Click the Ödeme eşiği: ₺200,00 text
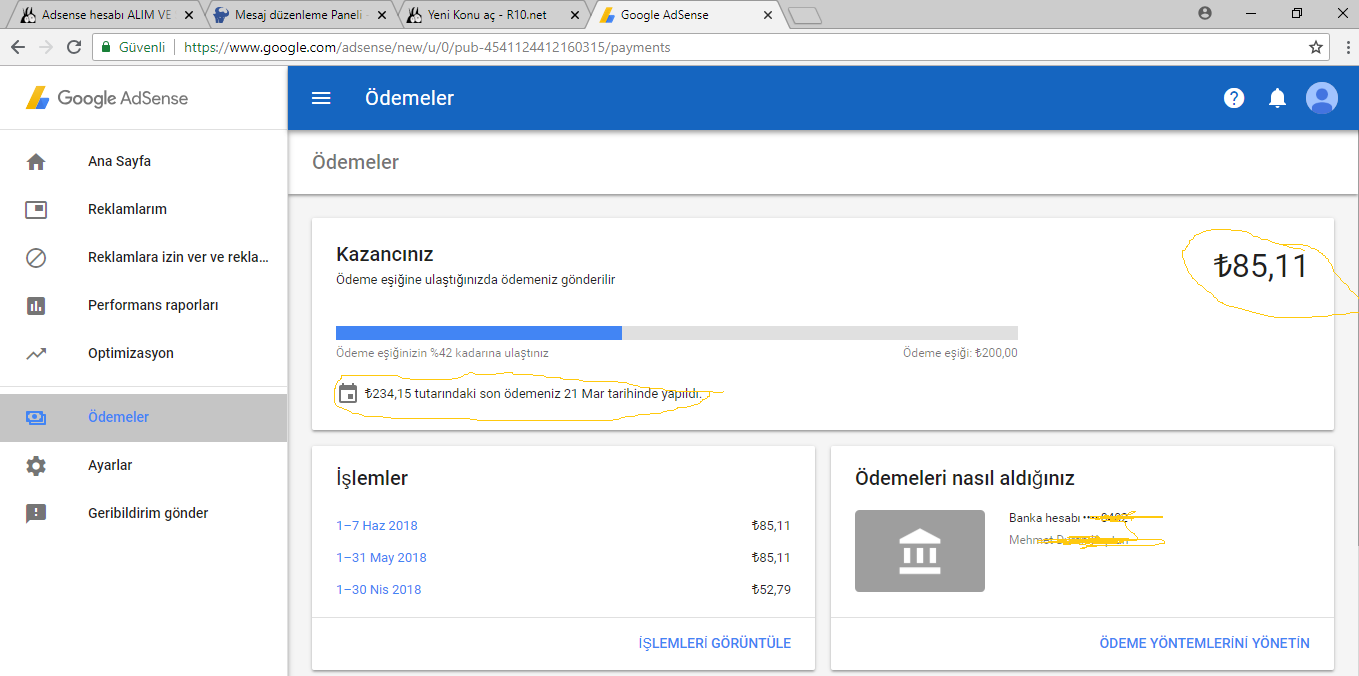This screenshot has width=1359, height=676. [x=960, y=353]
